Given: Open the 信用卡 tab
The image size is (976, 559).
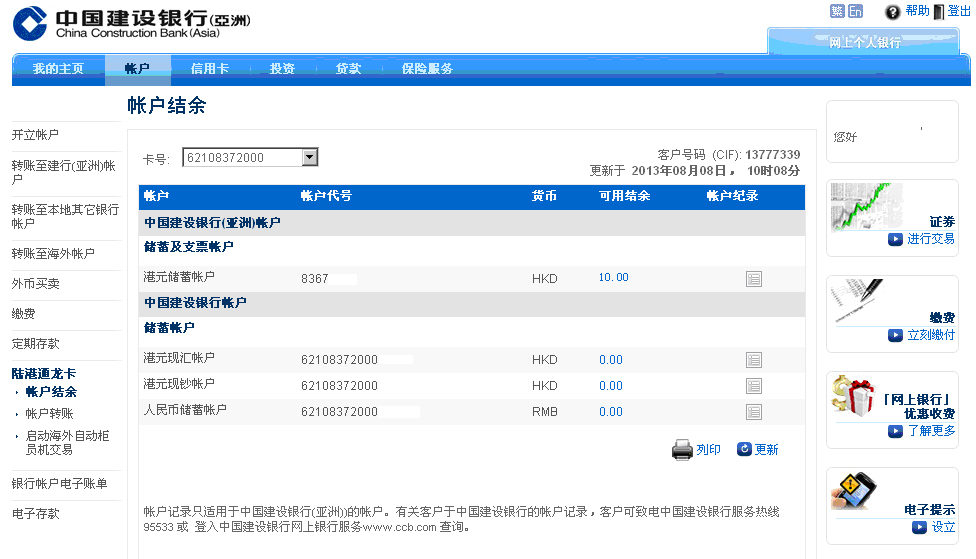Looking at the screenshot, I should pos(210,68).
